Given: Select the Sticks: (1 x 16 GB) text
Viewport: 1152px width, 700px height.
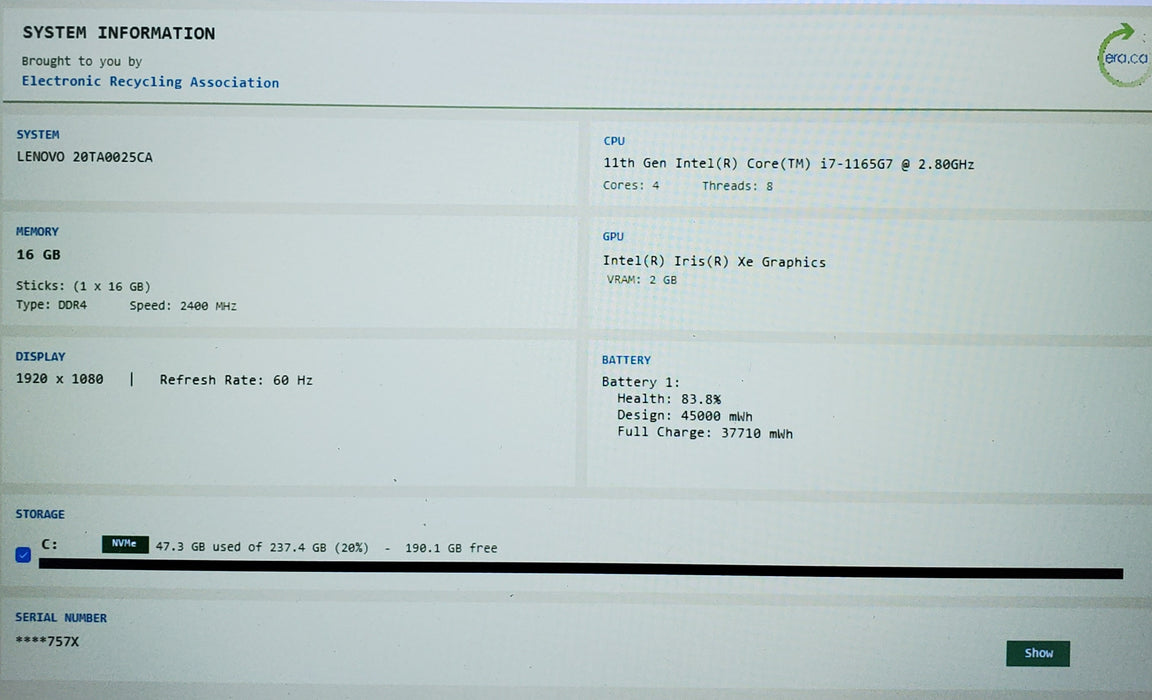Looking at the screenshot, I should 83,286.
